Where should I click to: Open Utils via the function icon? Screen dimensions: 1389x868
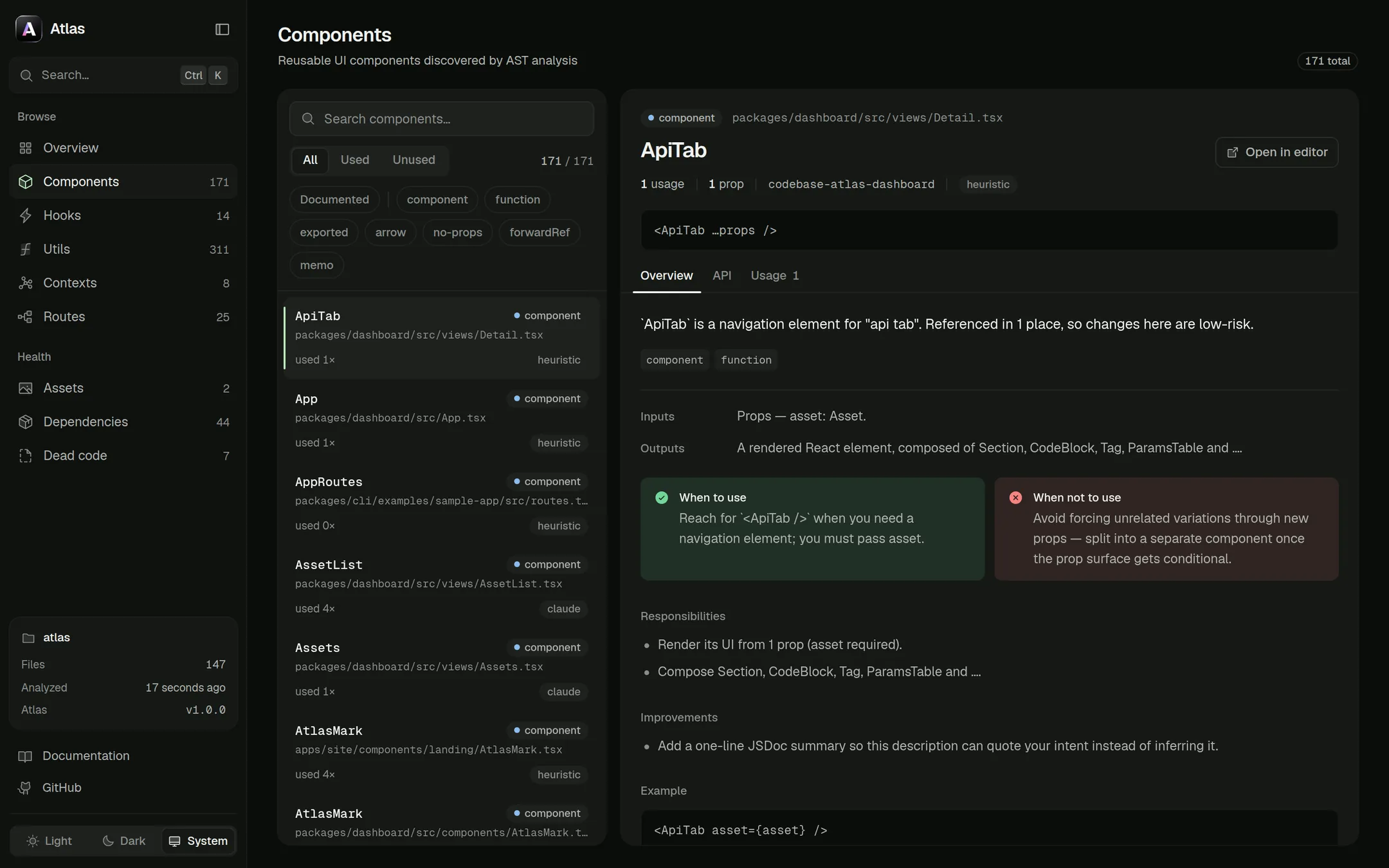pyautogui.click(x=25, y=249)
